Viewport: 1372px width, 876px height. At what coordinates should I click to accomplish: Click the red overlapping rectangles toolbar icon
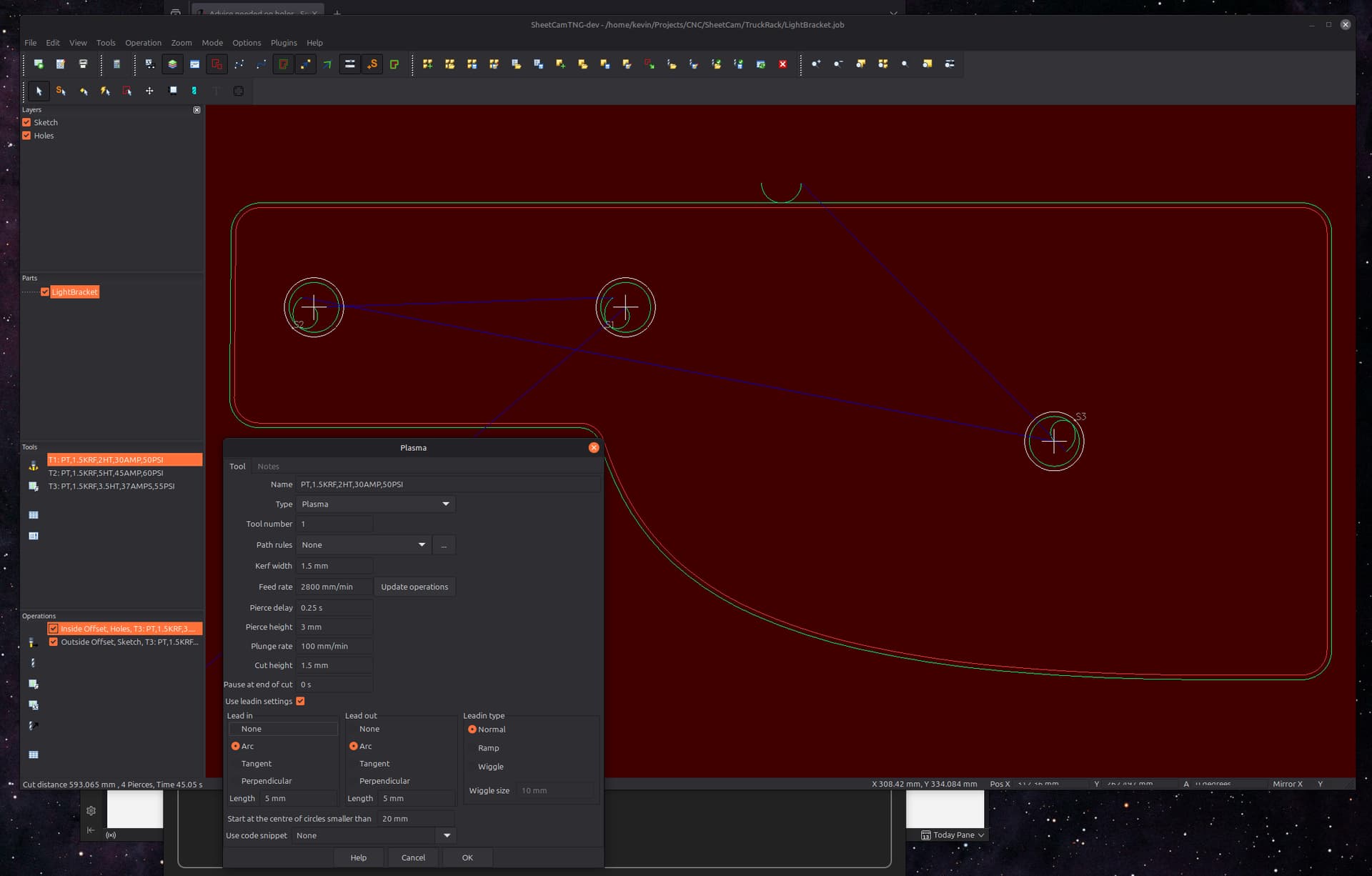(x=217, y=64)
